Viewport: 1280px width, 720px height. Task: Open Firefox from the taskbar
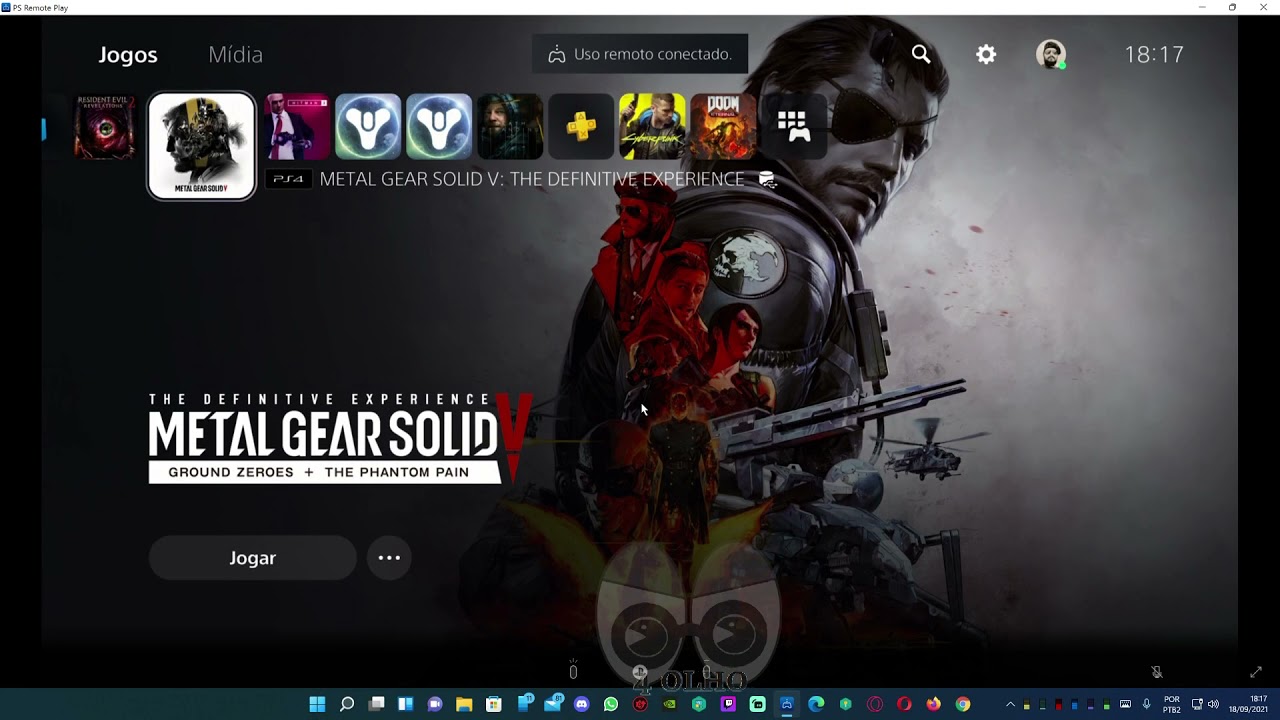933,704
